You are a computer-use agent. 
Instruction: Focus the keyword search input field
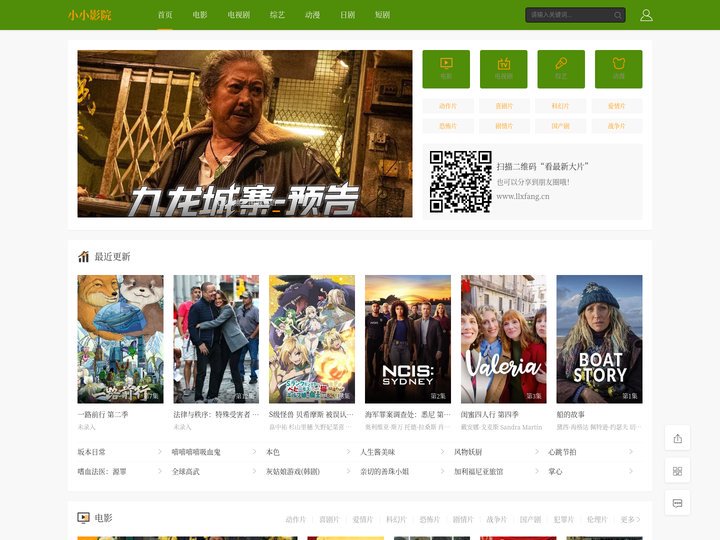(x=568, y=15)
